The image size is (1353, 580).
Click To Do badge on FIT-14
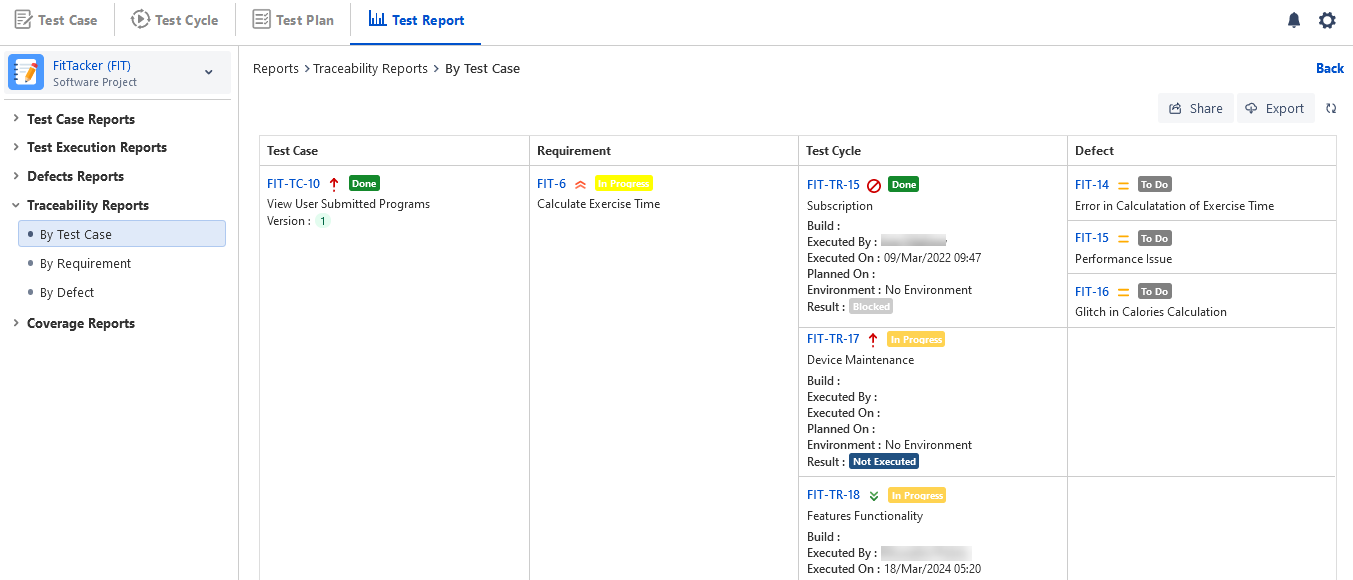1155,185
